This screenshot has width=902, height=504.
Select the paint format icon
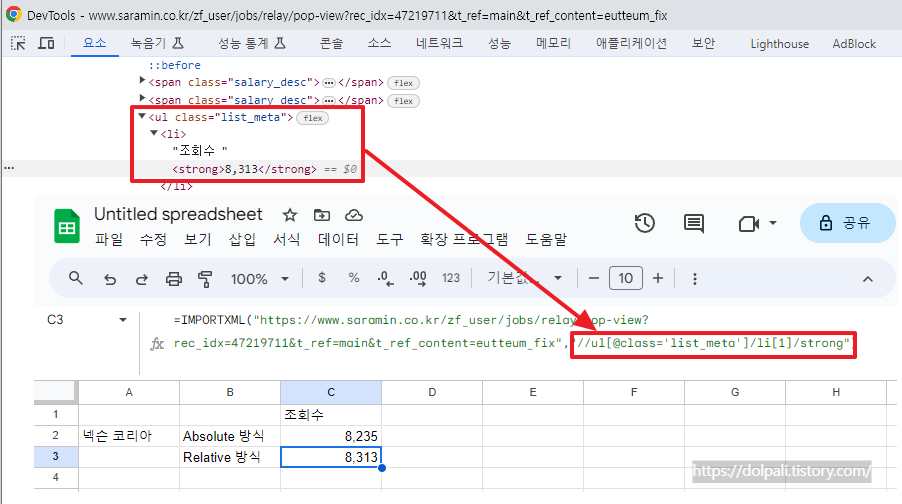click(x=205, y=279)
